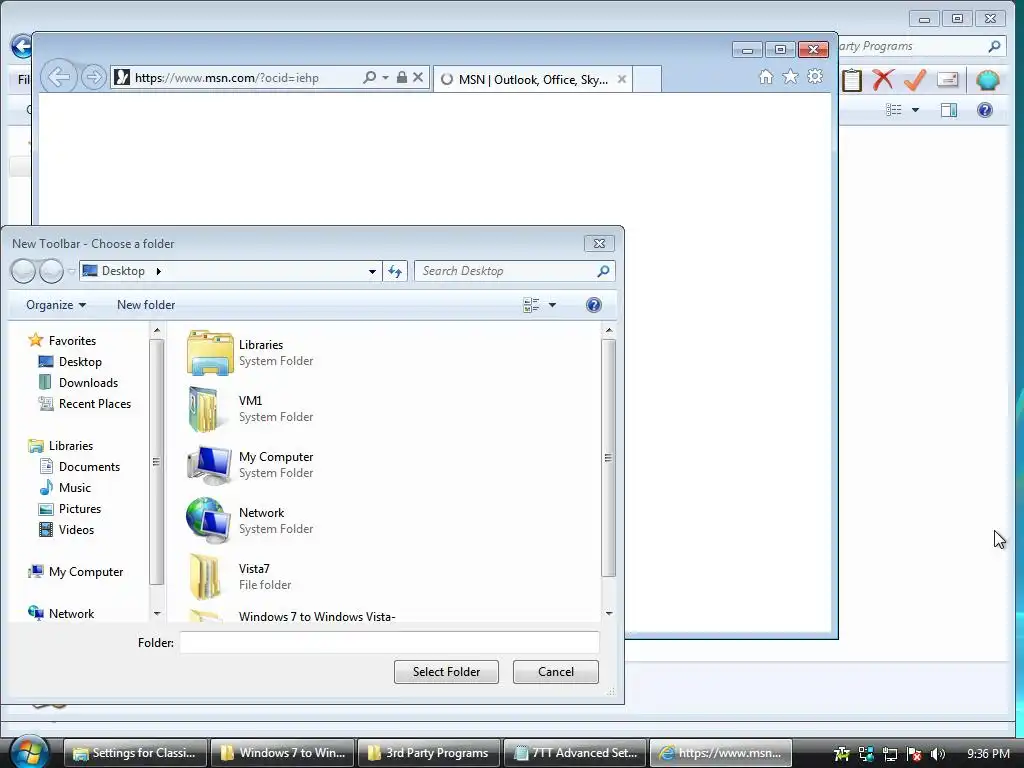
Task: Select Documents library in navigation pane
Action: [x=80, y=467]
